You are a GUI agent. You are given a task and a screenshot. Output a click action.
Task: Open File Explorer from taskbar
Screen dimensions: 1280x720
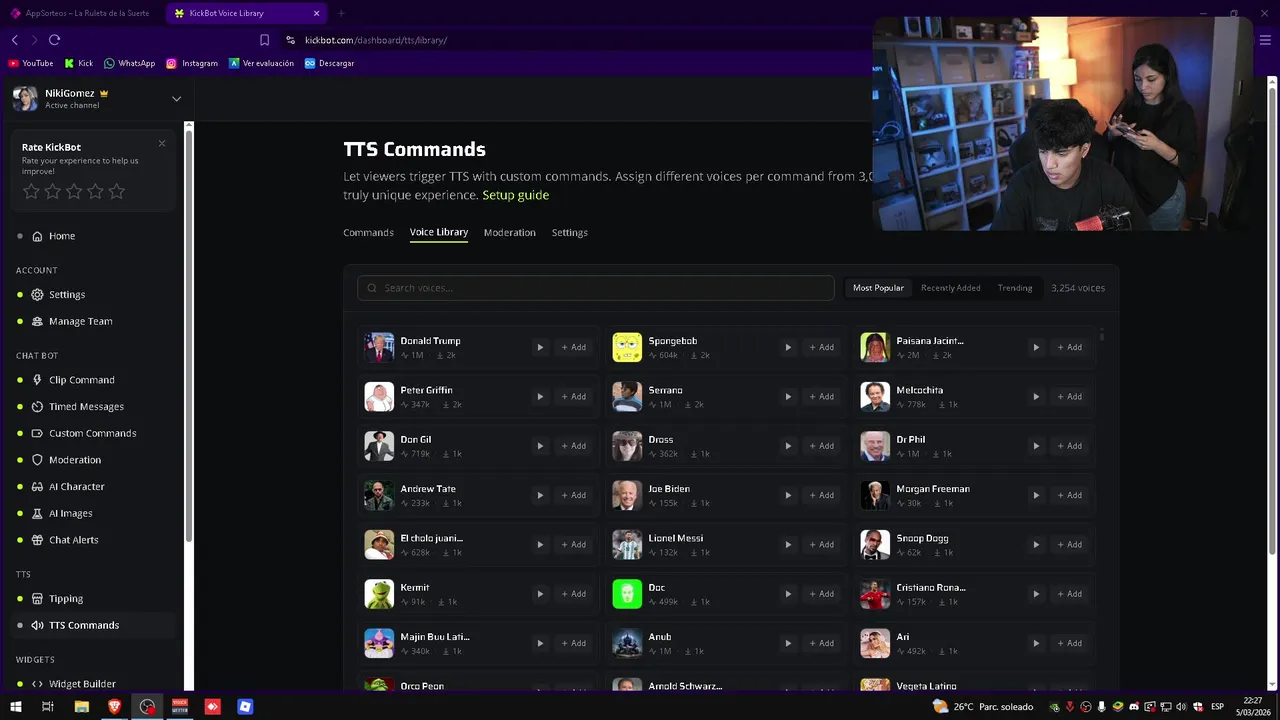pos(82,707)
